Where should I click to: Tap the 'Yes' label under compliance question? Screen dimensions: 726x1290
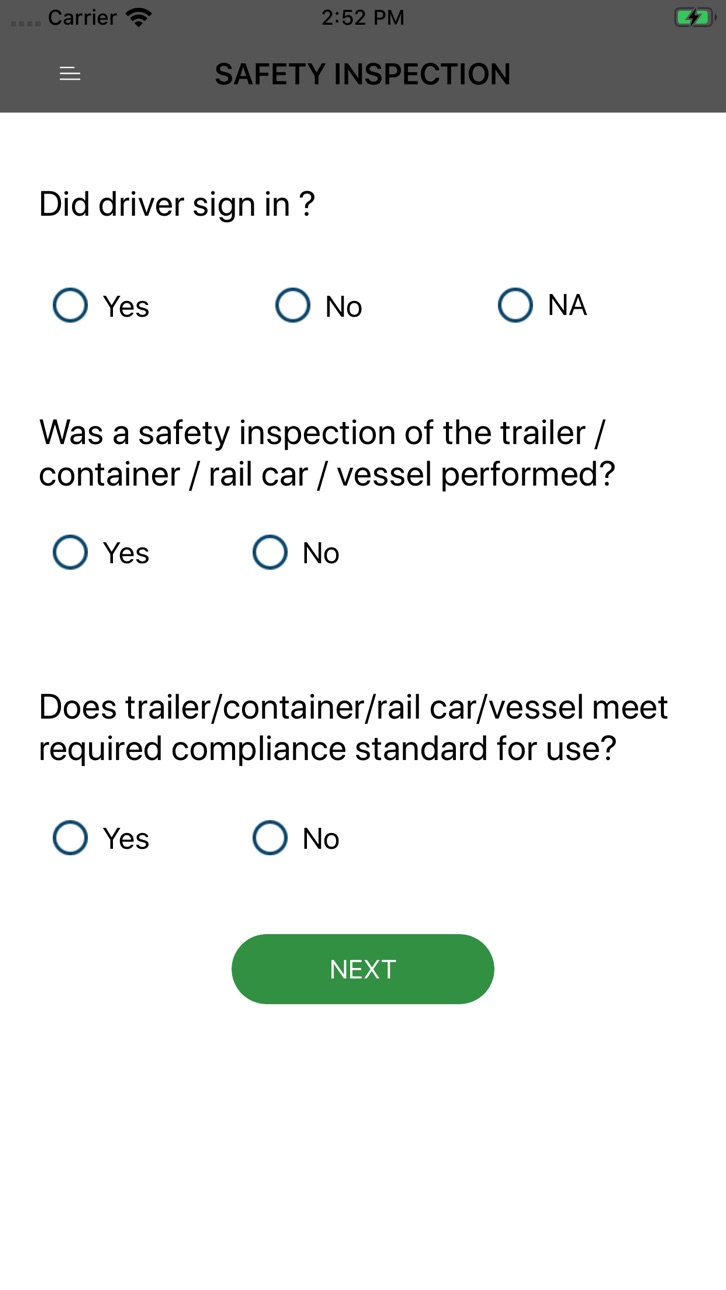tap(126, 839)
